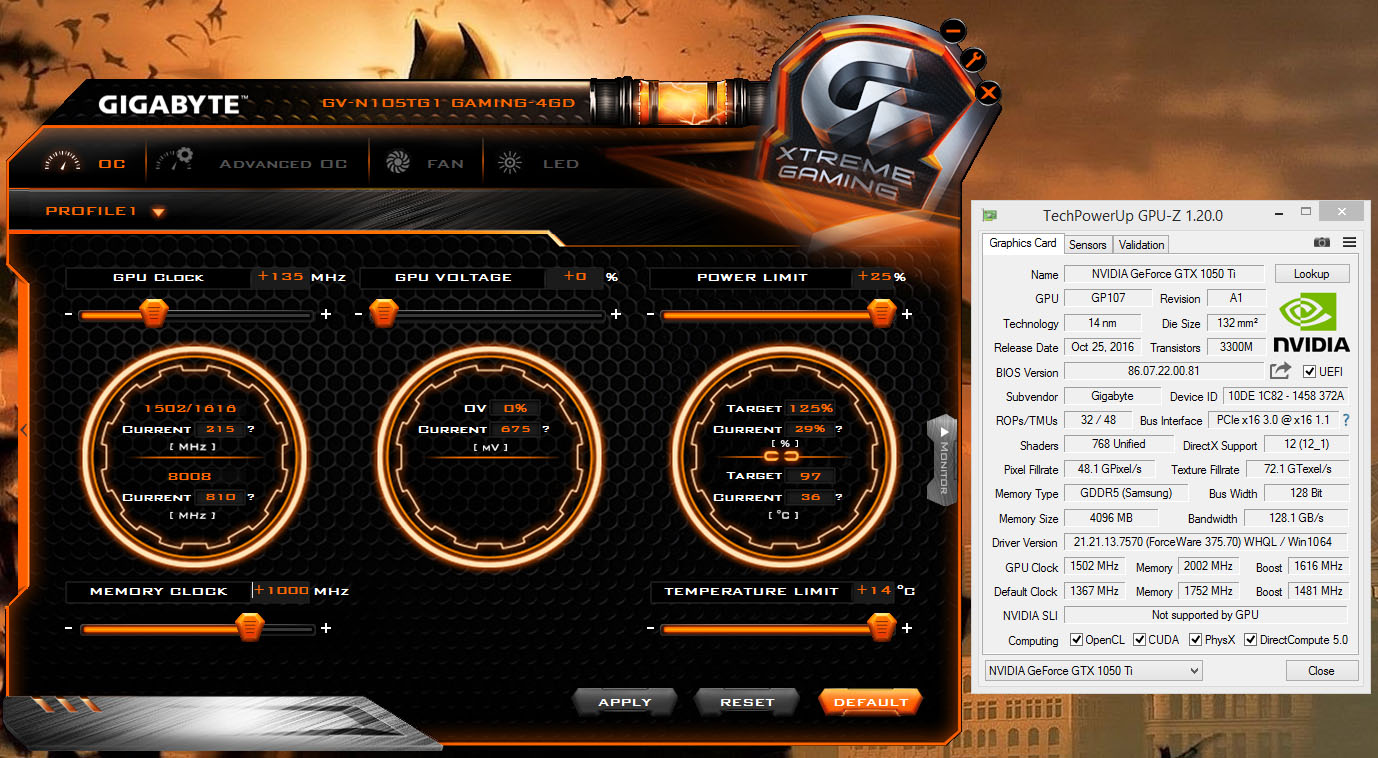Click the Power Limit slider handle
The width and height of the screenshot is (1378, 758).
point(881,313)
